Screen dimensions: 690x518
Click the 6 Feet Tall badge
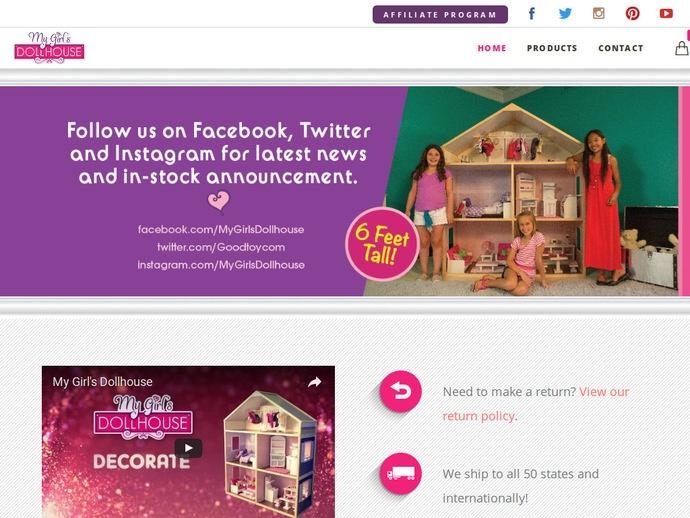pos(382,244)
